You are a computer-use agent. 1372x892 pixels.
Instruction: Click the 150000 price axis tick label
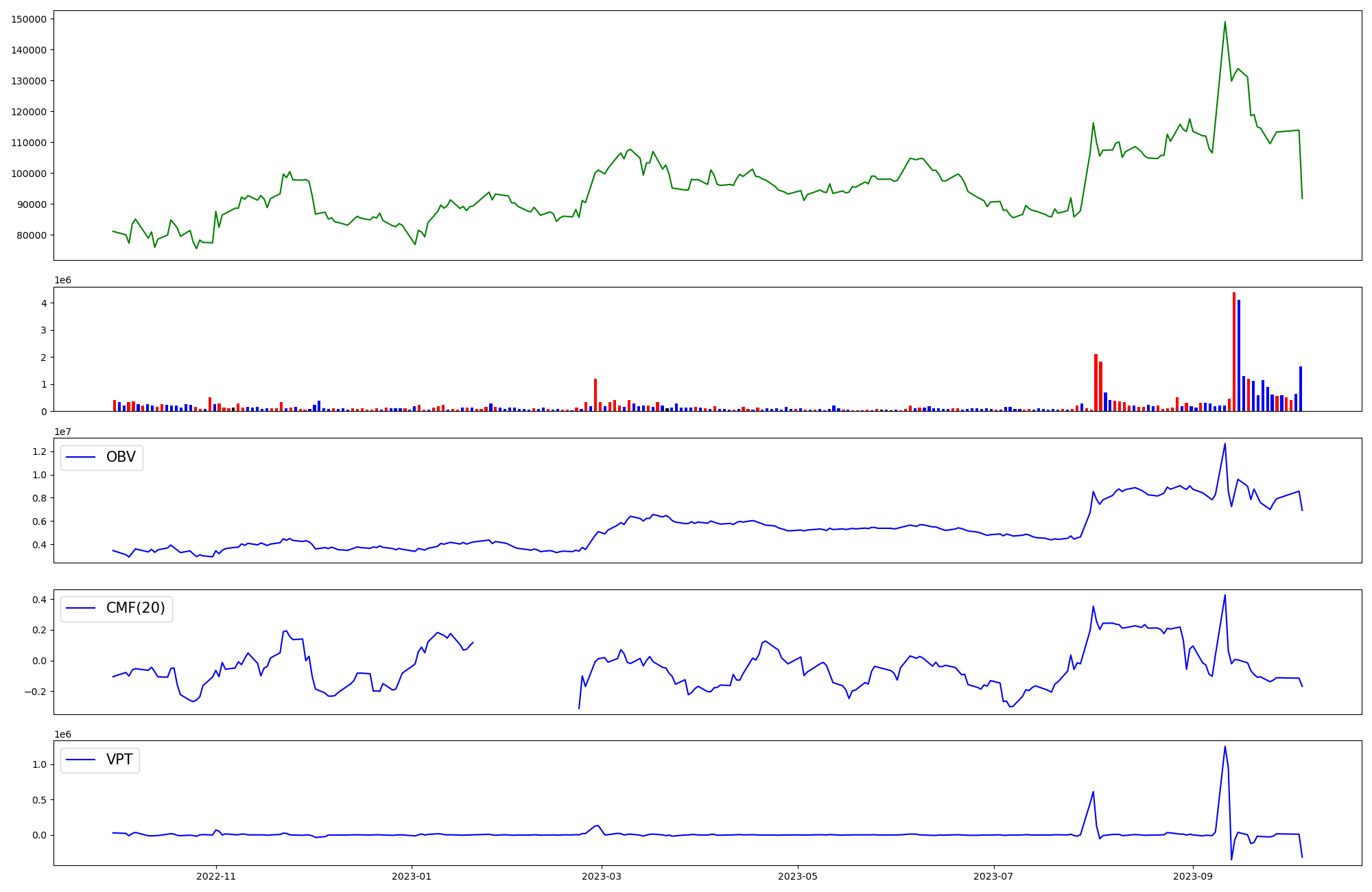(x=29, y=19)
